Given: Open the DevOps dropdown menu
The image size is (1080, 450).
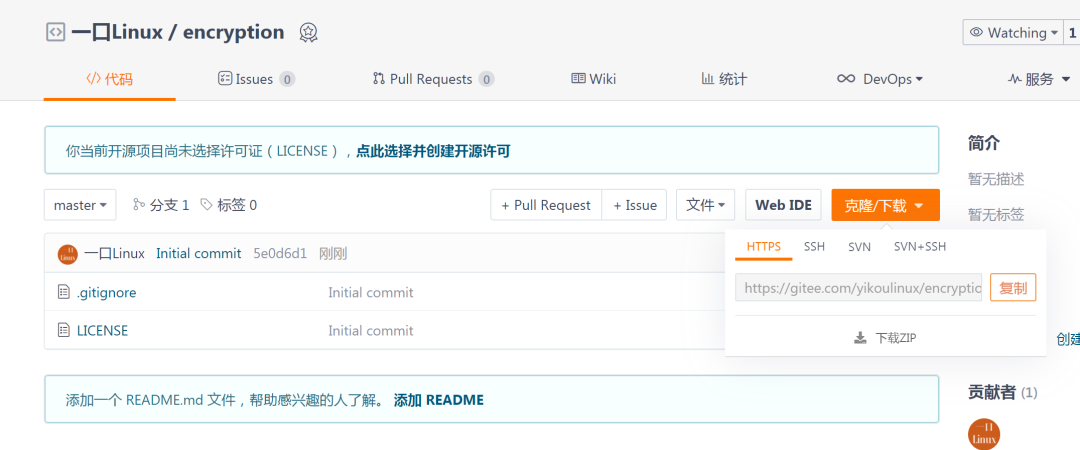Looking at the screenshot, I should point(880,79).
